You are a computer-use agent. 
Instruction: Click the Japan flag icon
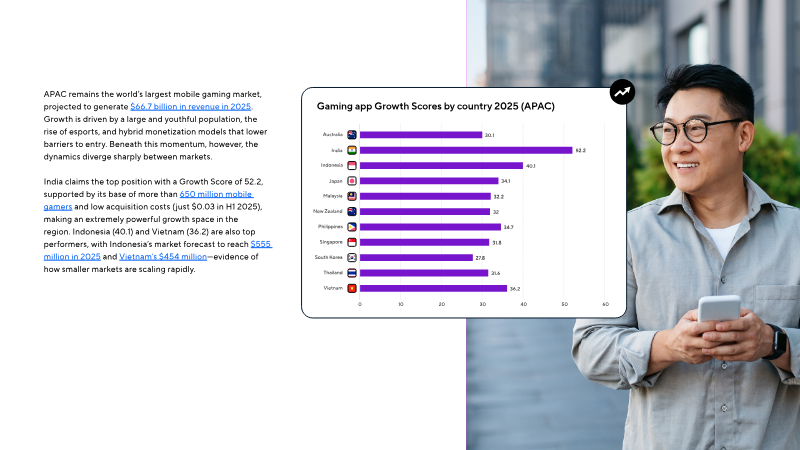click(352, 181)
